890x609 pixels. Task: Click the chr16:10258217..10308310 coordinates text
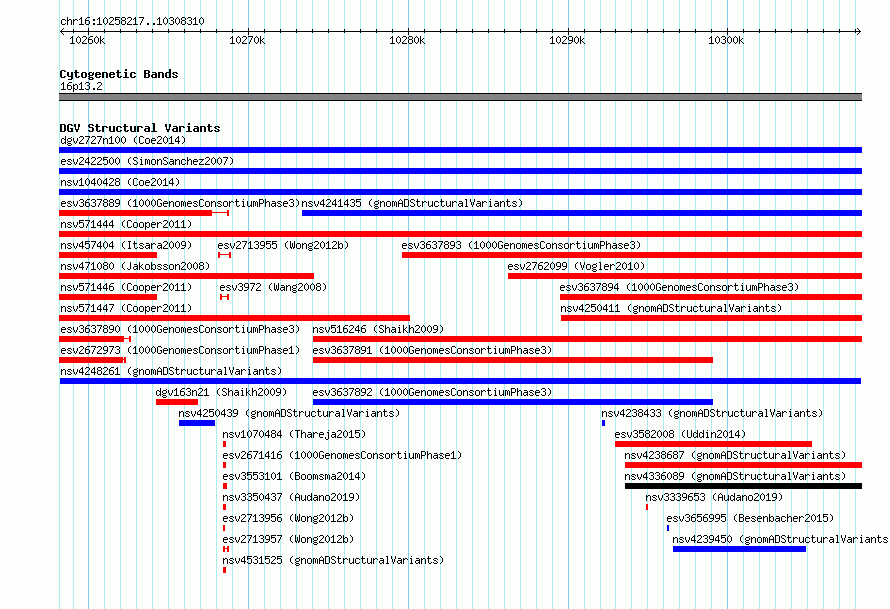132,21
